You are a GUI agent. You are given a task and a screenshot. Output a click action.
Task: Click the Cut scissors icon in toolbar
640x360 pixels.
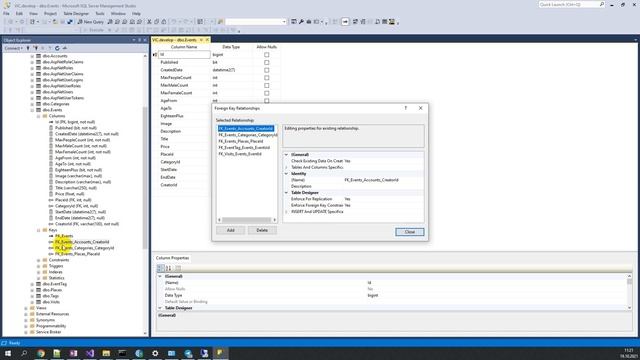tap(149, 22)
